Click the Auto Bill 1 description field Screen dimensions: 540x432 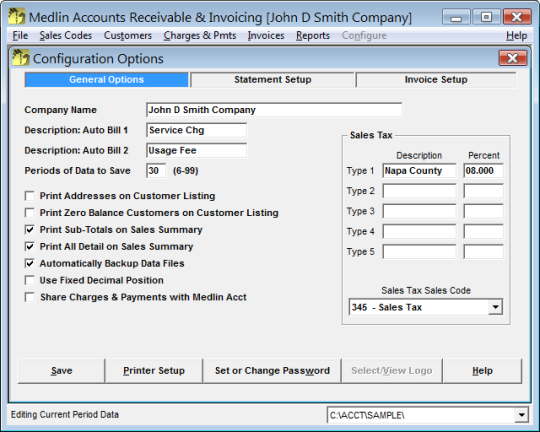[196, 130]
